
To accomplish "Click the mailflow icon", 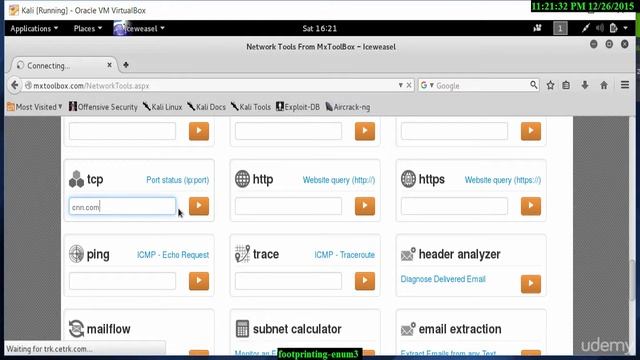I will (76, 329).
